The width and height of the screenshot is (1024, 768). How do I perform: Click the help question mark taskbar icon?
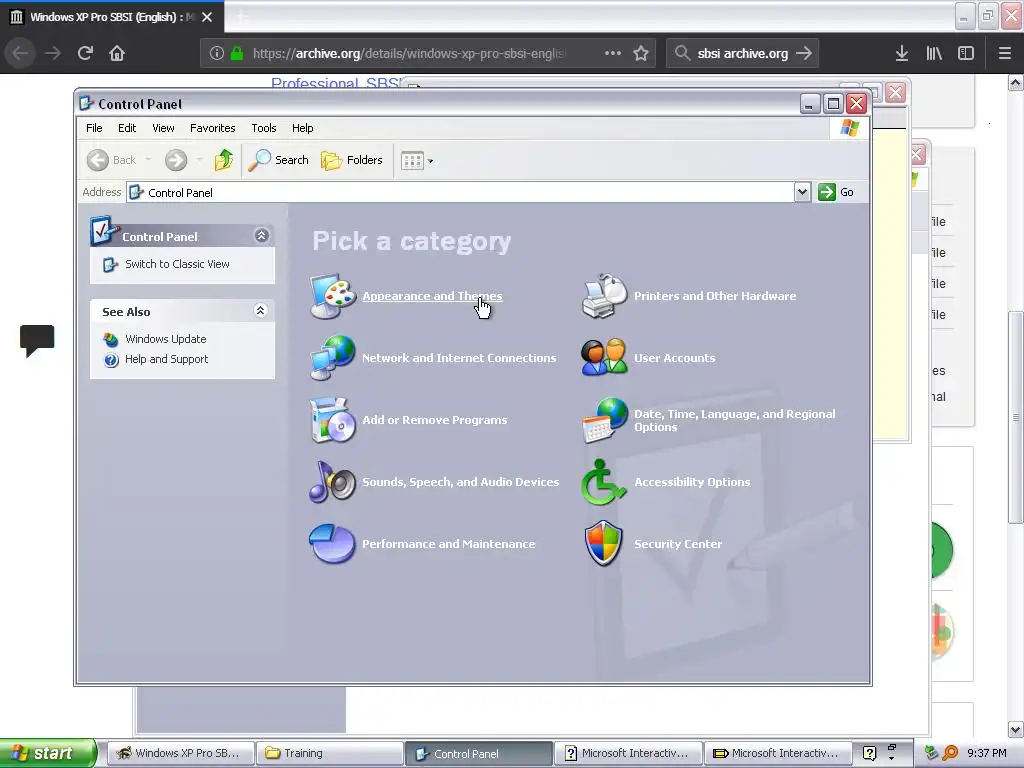[869, 753]
